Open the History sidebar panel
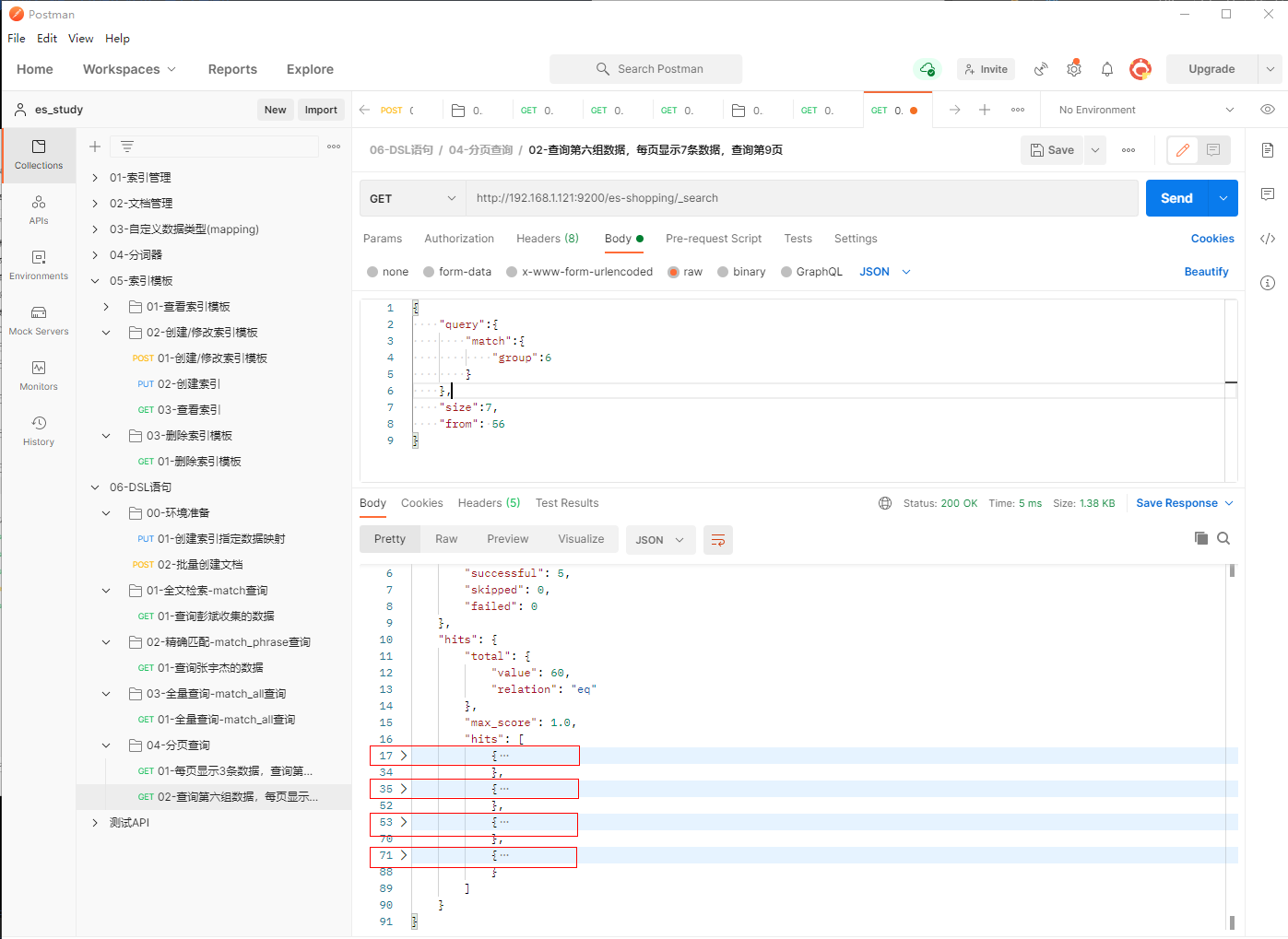This screenshot has width=1288, height=939. coord(39,430)
